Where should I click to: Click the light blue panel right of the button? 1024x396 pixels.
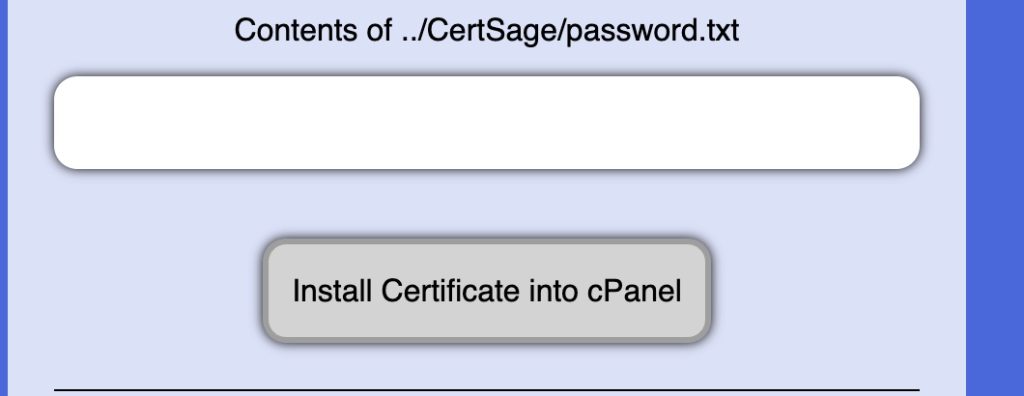[836, 291]
